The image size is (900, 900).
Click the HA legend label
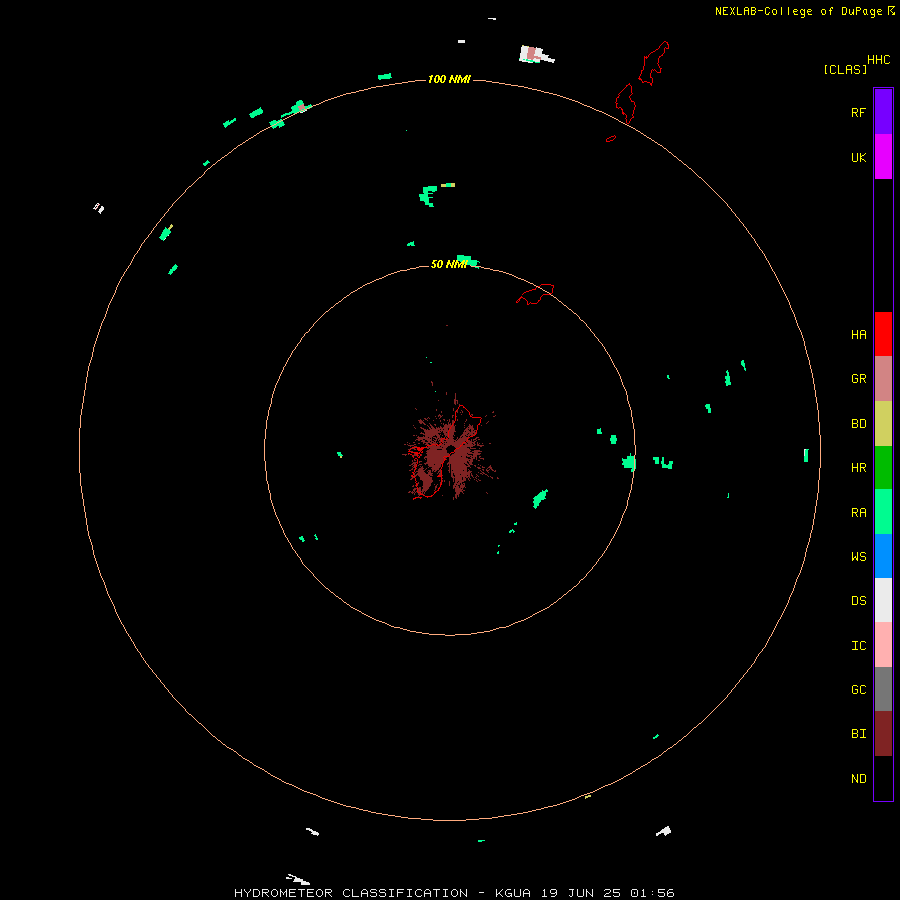[858, 335]
